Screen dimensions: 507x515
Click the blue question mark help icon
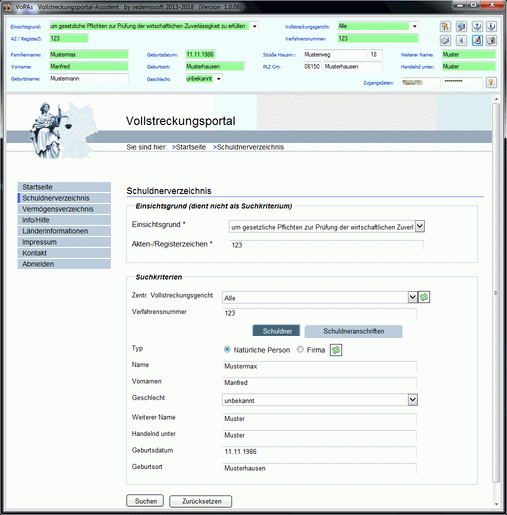477,26
